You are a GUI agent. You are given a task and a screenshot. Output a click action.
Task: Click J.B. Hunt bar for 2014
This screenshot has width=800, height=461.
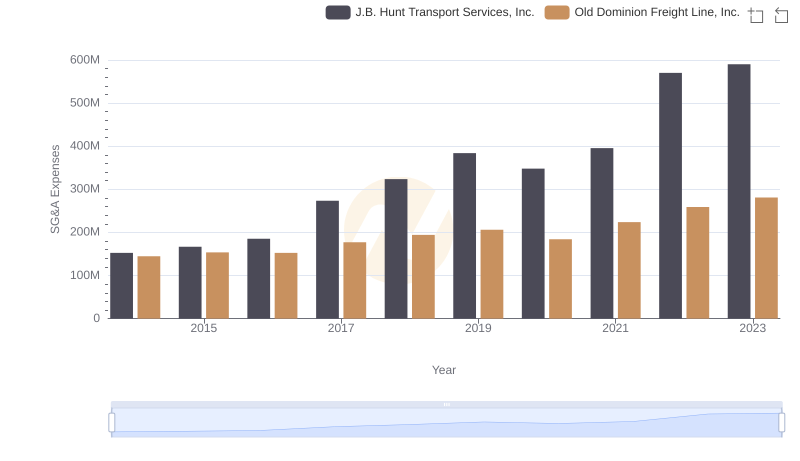121,286
